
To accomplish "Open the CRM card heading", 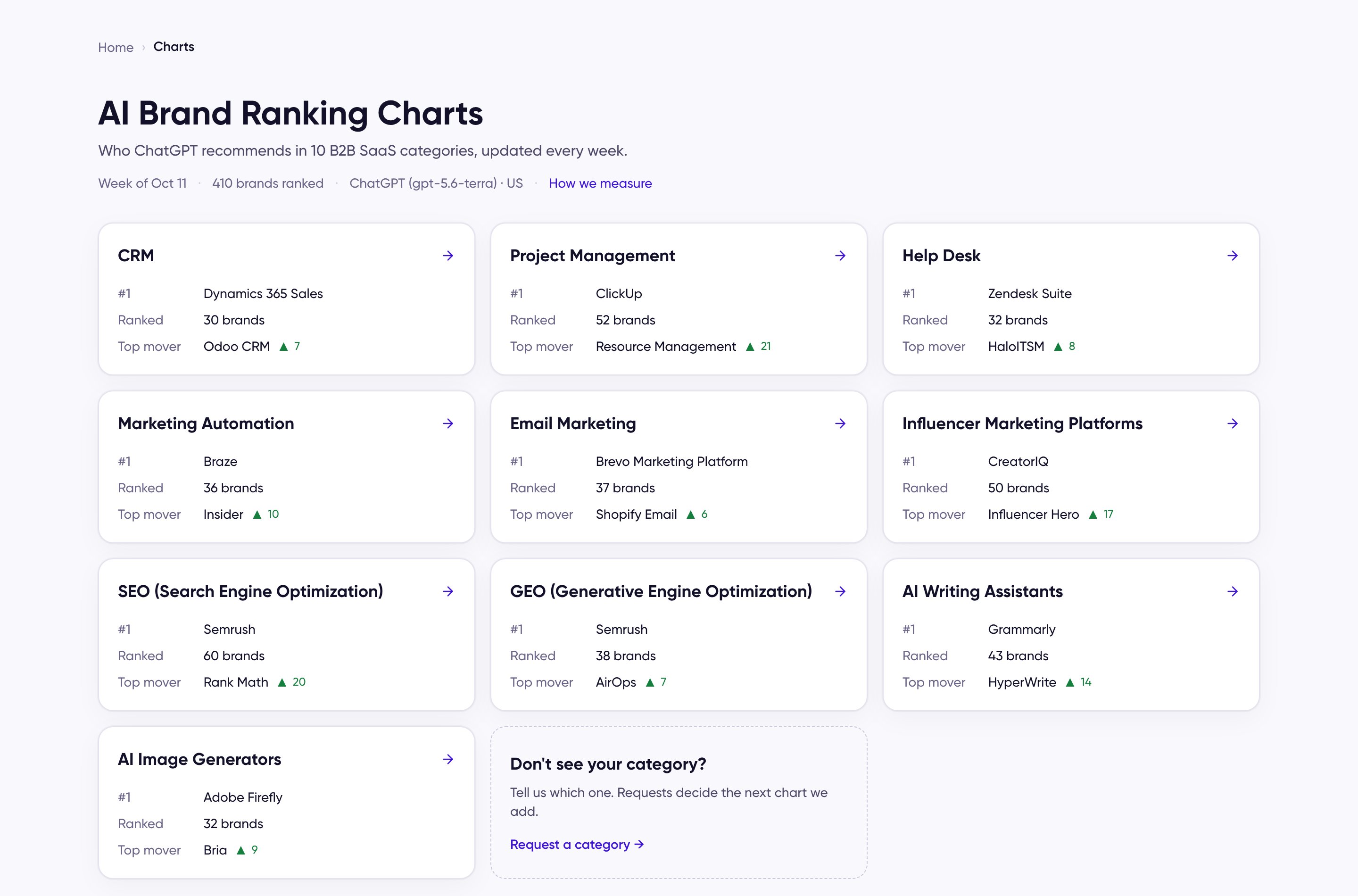I will coord(136,256).
